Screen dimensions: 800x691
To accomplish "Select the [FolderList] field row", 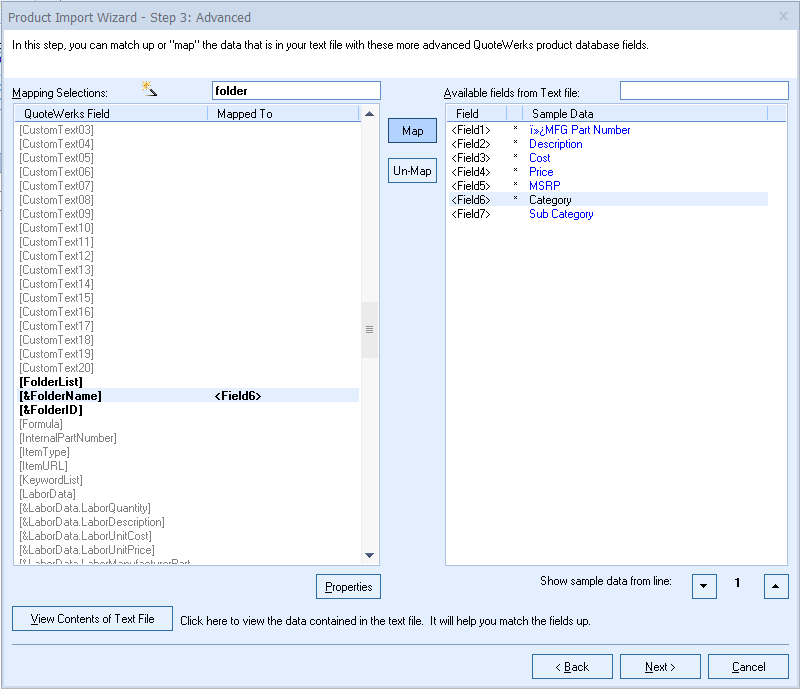I will (x=51, y=382).
